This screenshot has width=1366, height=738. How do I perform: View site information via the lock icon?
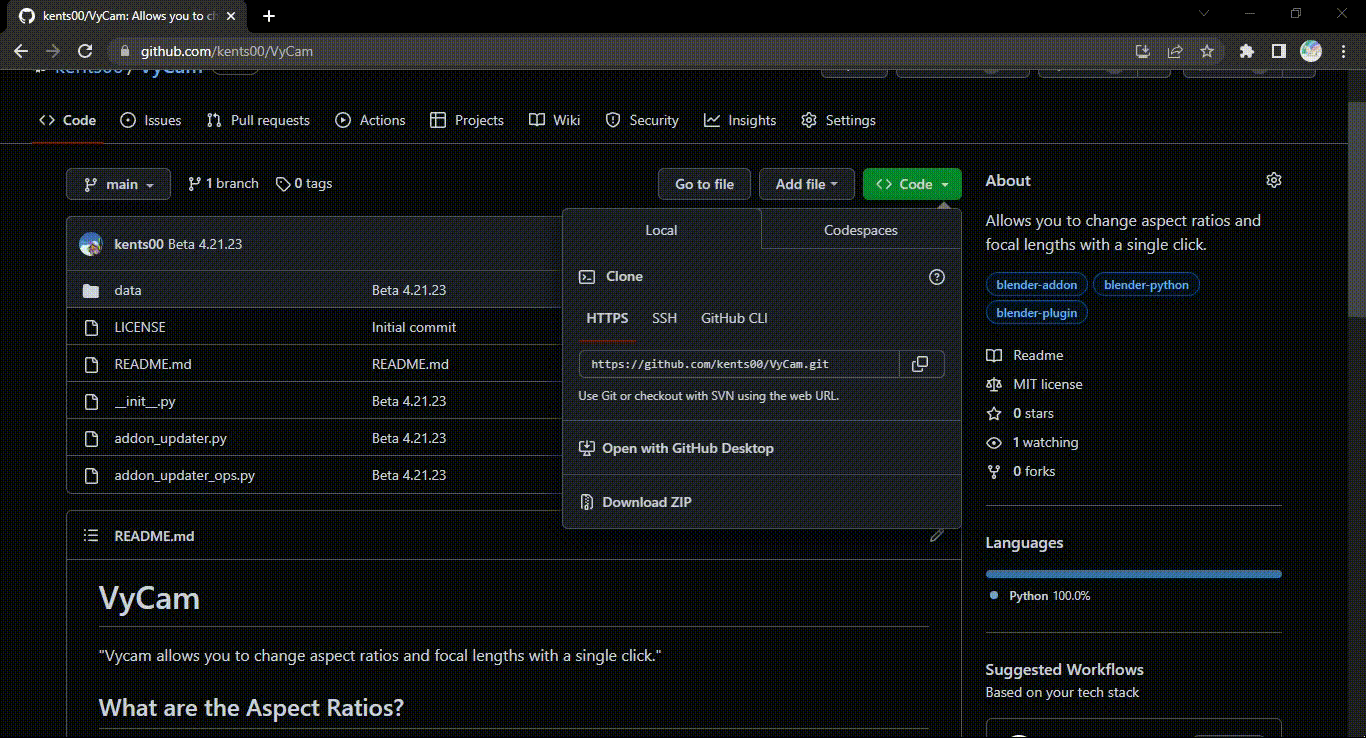tap(125, 51)
